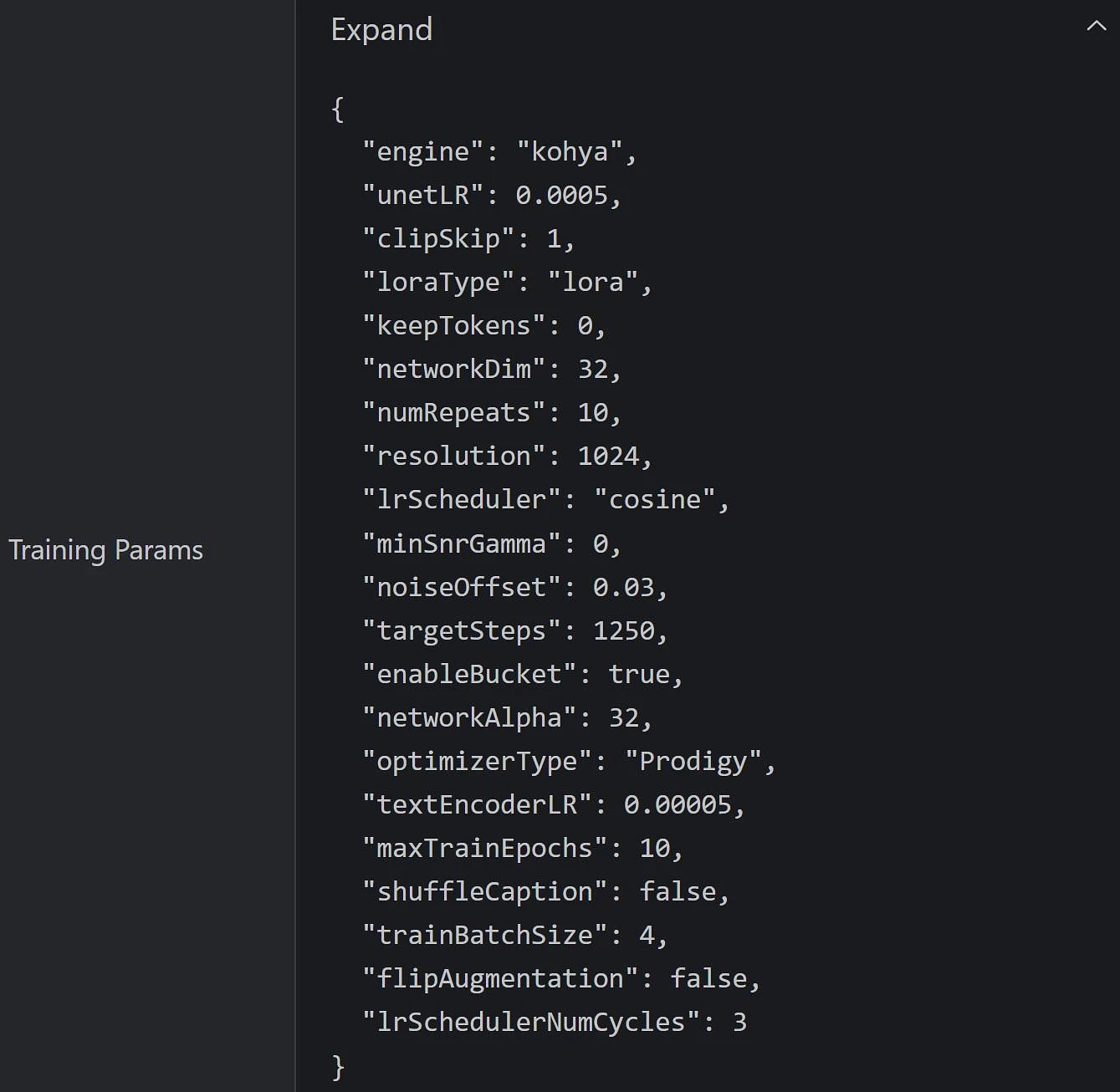Click the targetSteps value 1250

(x=623, y=631)
